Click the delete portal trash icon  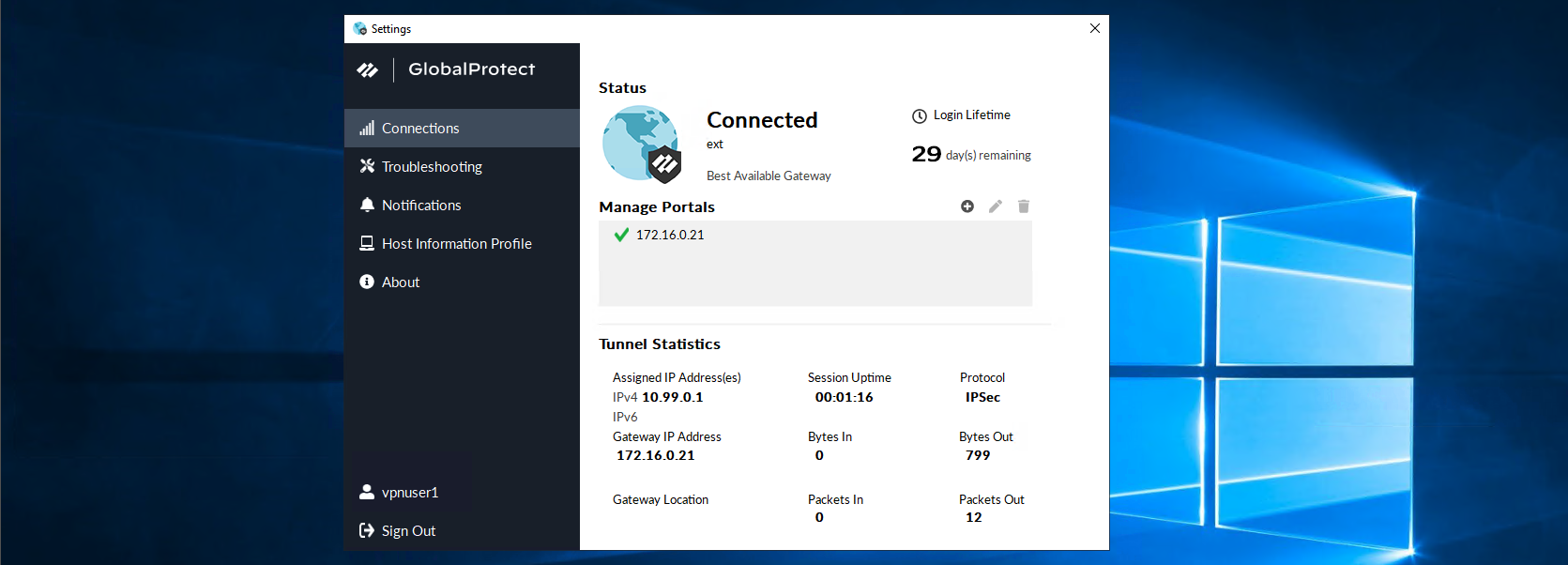point(1024,206)
